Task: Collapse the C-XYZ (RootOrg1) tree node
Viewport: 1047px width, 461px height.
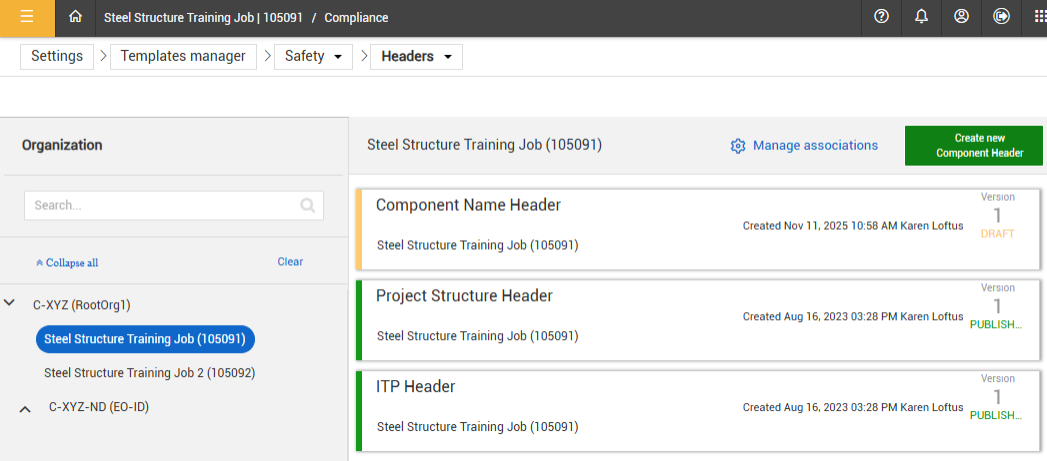Action: coord(10,303)
